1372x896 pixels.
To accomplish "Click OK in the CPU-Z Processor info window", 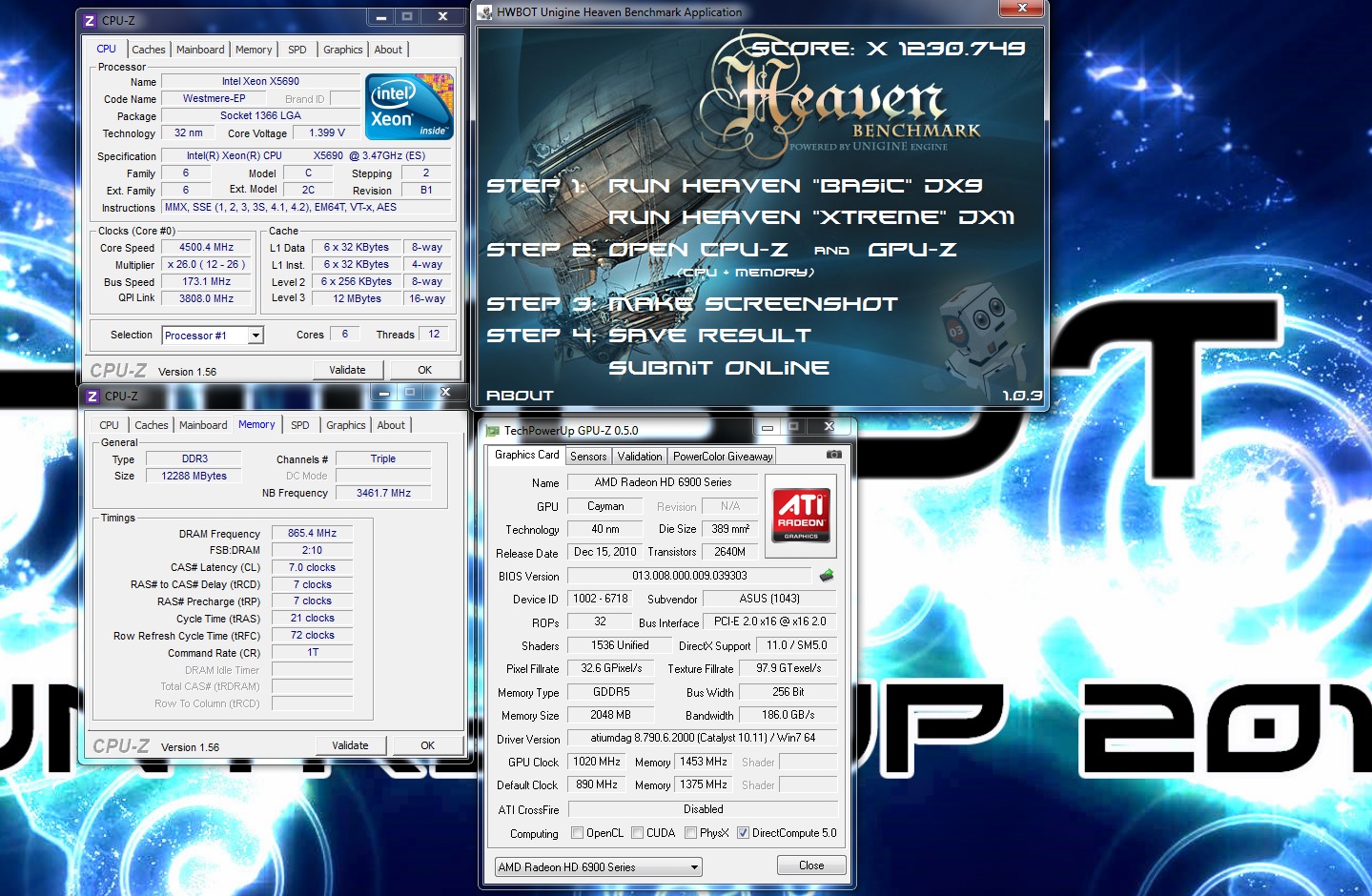I will point(425,370).
